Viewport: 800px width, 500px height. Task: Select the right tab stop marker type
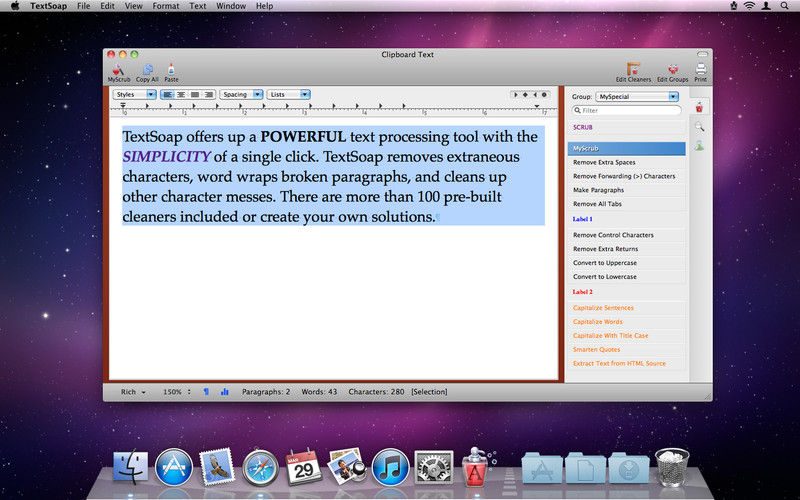(535, 94)
